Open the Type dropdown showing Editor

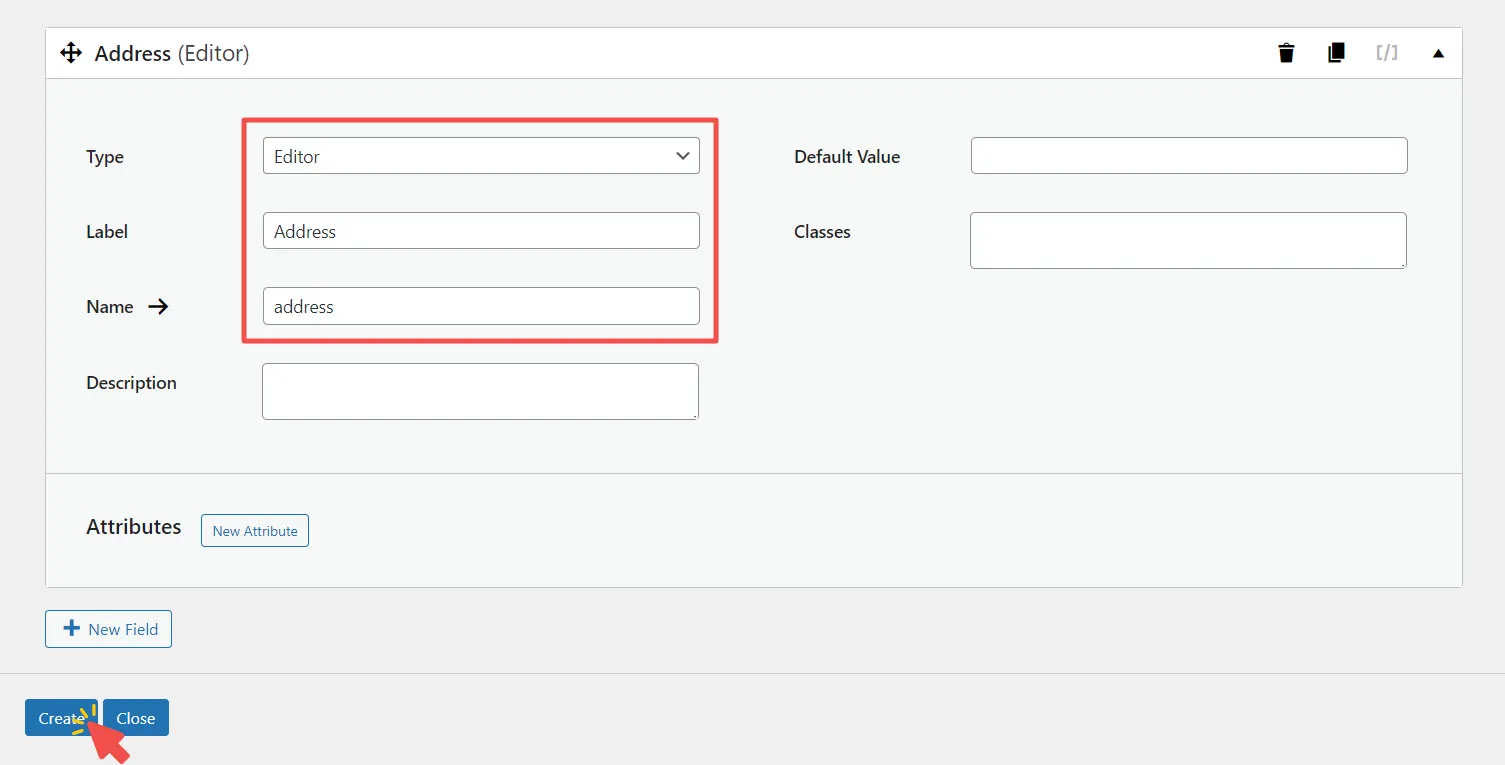[480, 156]
